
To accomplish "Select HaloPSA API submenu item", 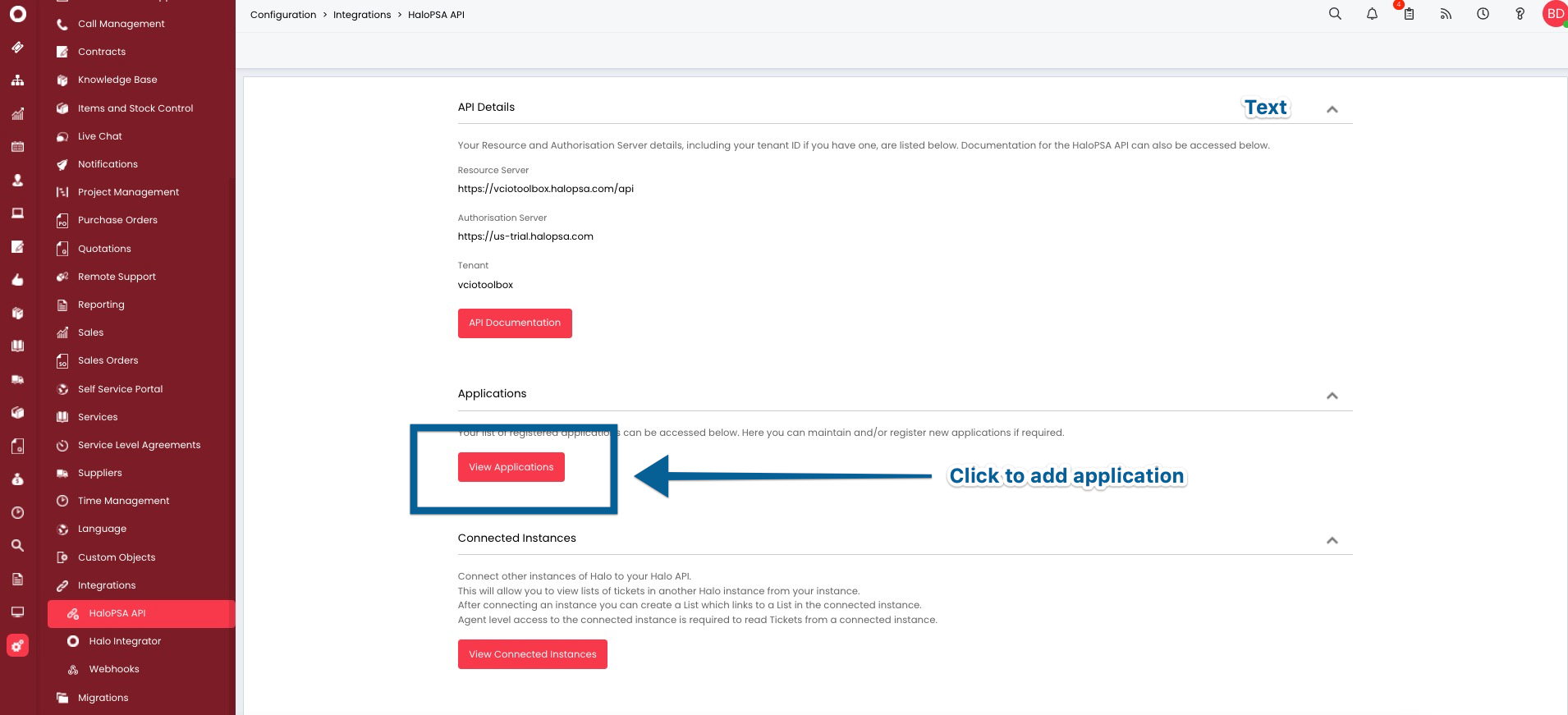I will pyautogui.click(x=141, y=614).
